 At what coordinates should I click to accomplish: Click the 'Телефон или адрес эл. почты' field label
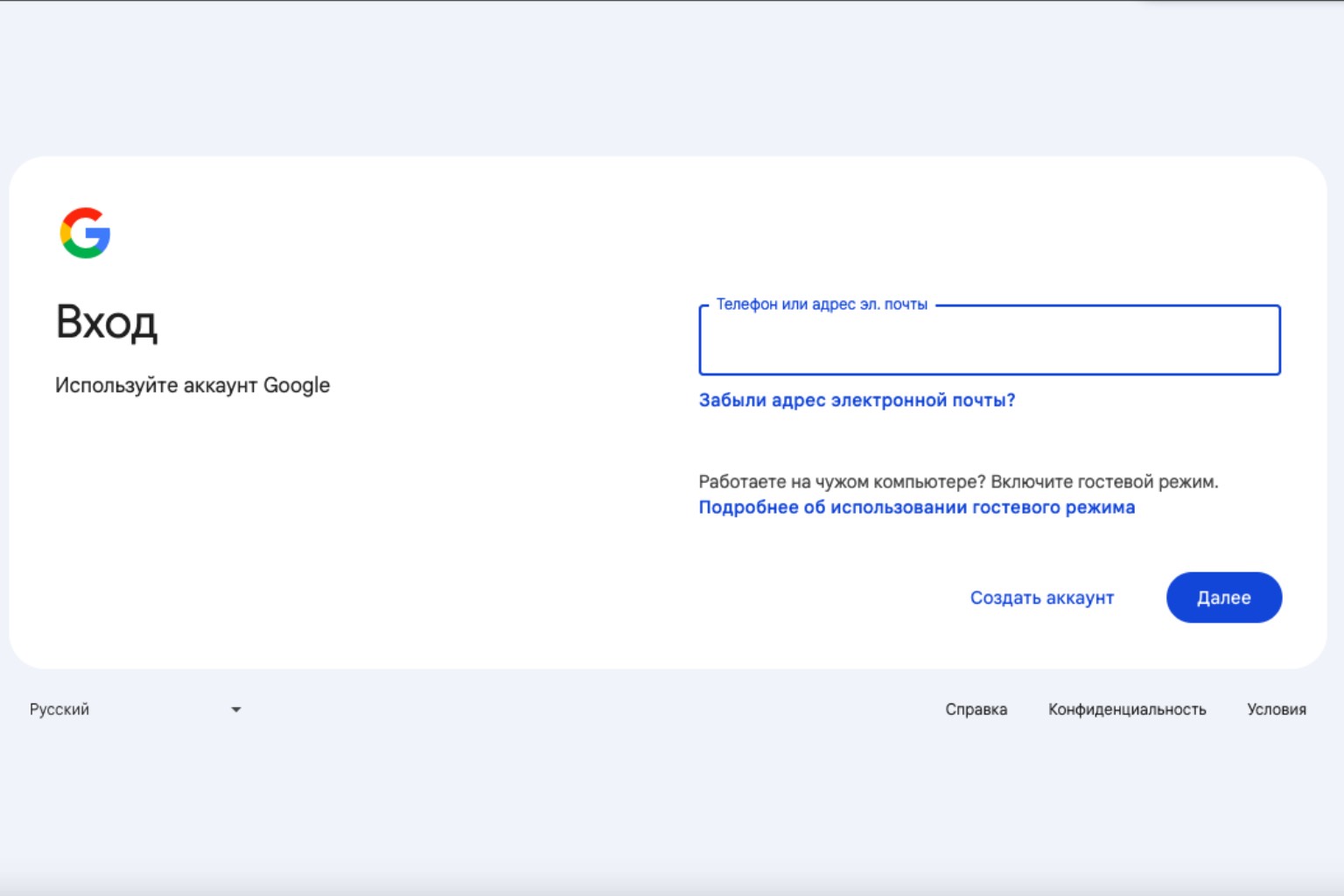822,304
